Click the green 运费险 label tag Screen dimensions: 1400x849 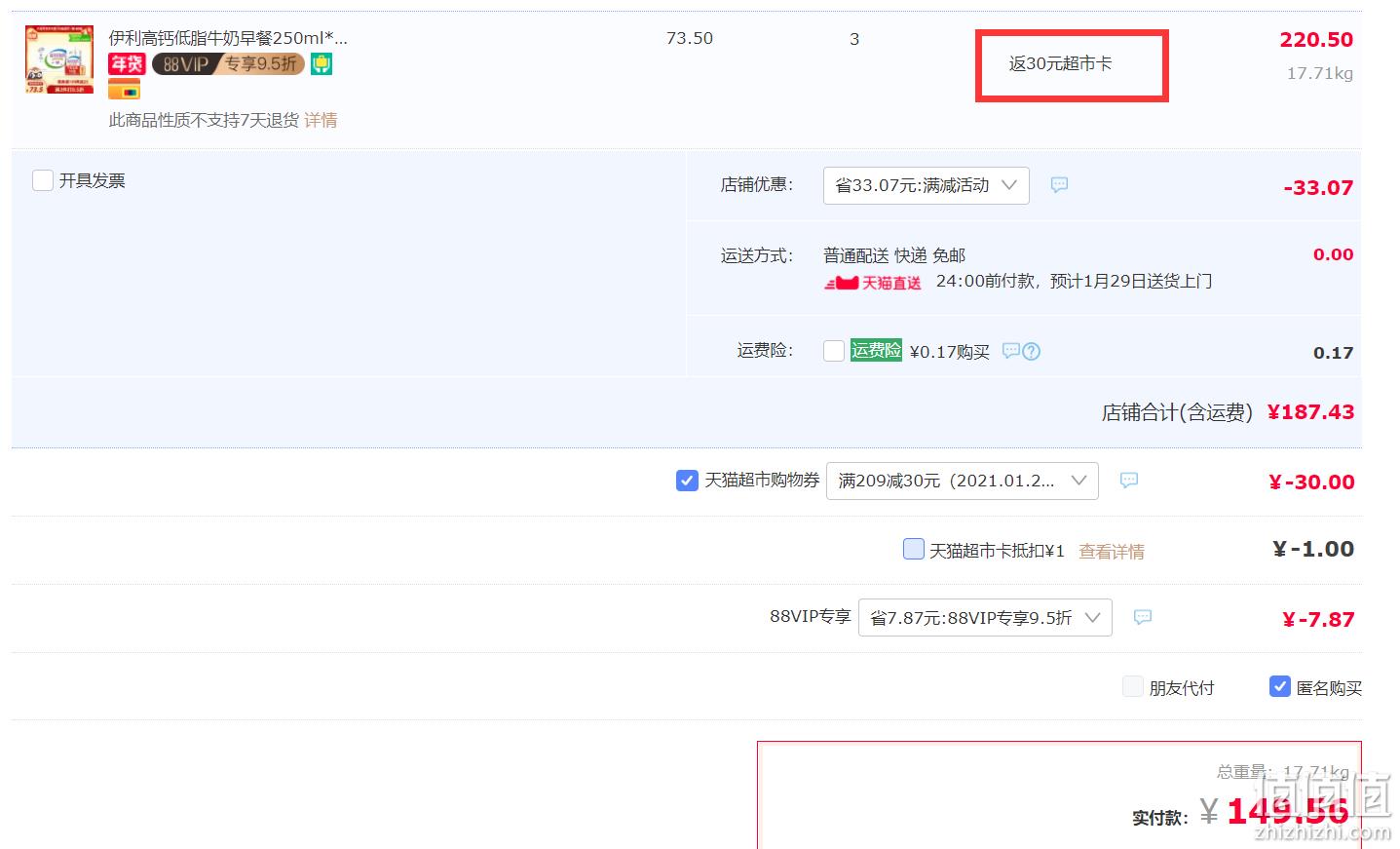876,350
